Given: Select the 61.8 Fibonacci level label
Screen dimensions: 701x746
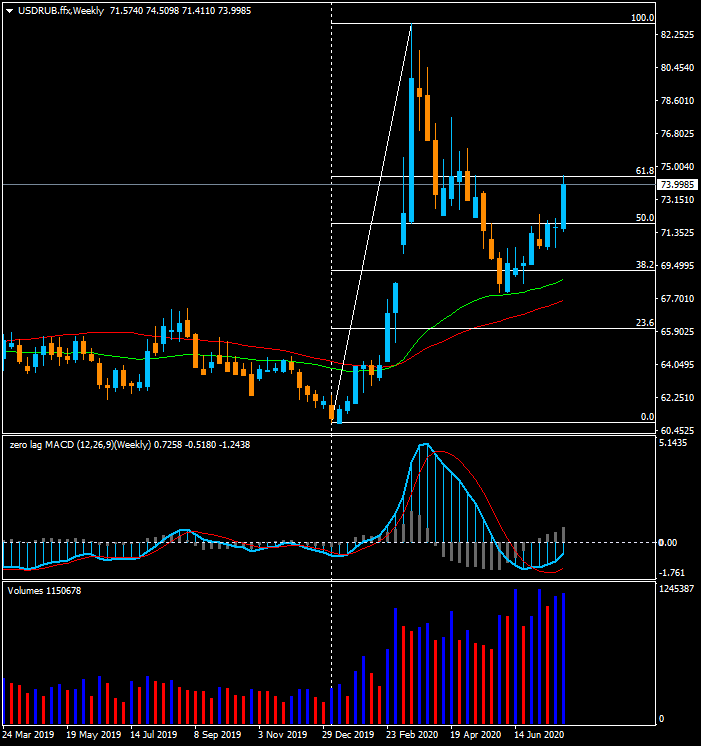Looking at the screenshot, I should pos(644,171).
